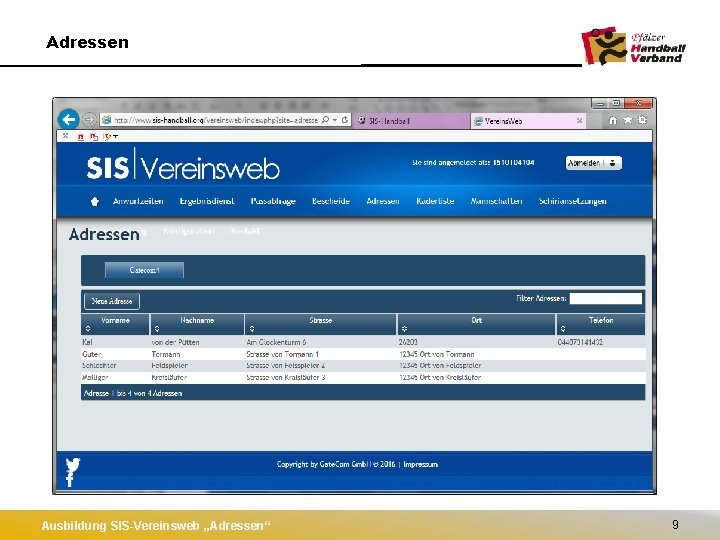The image size is (720, 540).
Task: Switch to the SIS-Handball tab
Action: 411,121
